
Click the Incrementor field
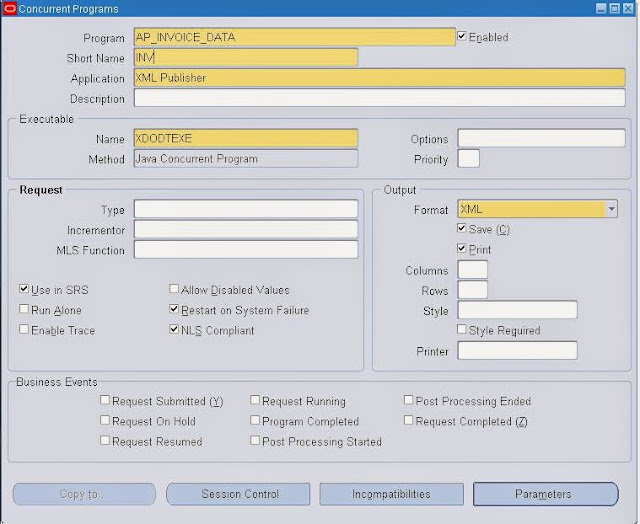tap(246, 229)
